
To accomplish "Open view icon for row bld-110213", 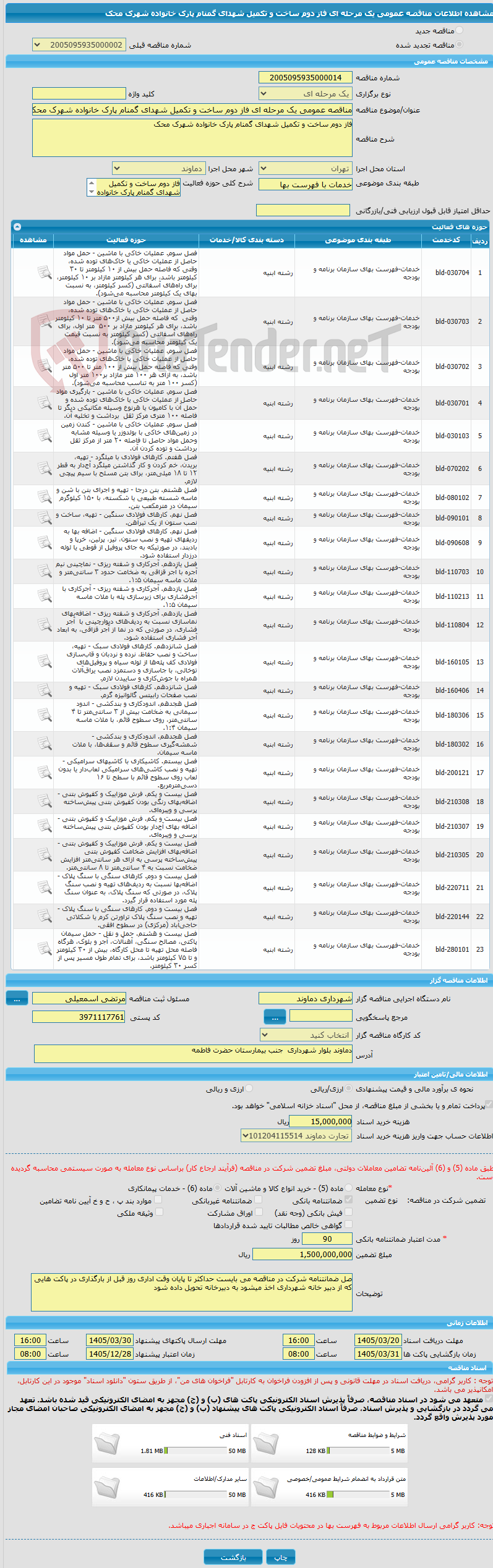I will pos(45,596).
